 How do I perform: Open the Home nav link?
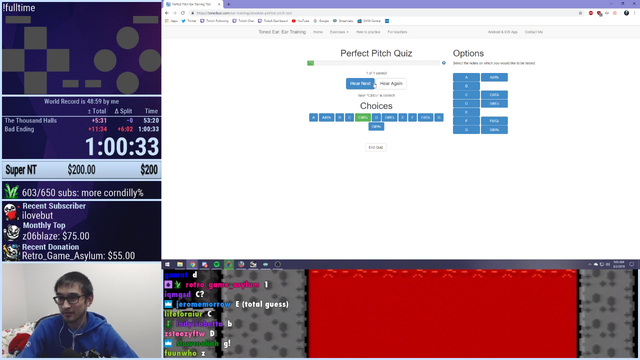[318, 32]
